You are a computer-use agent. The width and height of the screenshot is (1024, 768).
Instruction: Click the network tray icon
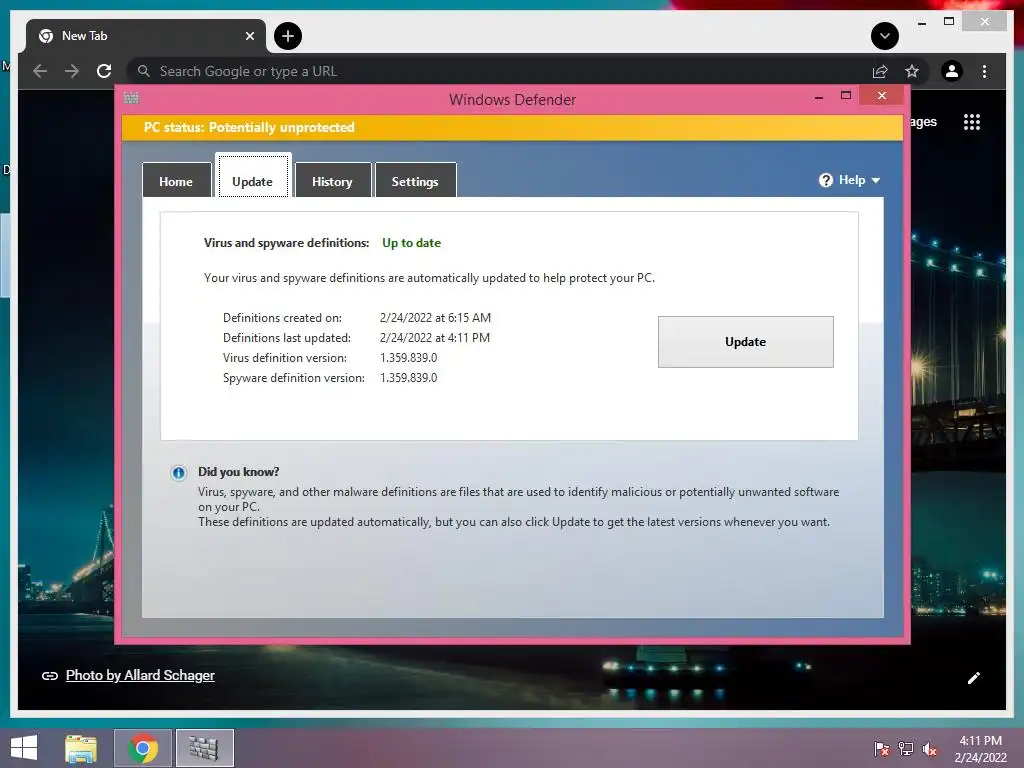coord(906,749)
